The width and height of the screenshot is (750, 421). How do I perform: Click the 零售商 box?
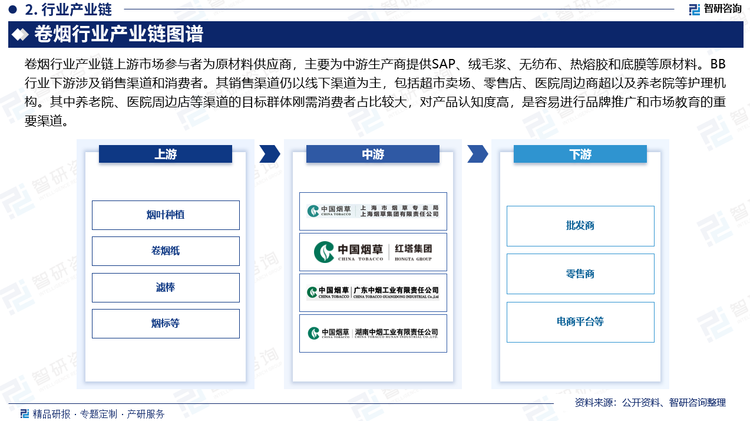[x=580, y=274]
